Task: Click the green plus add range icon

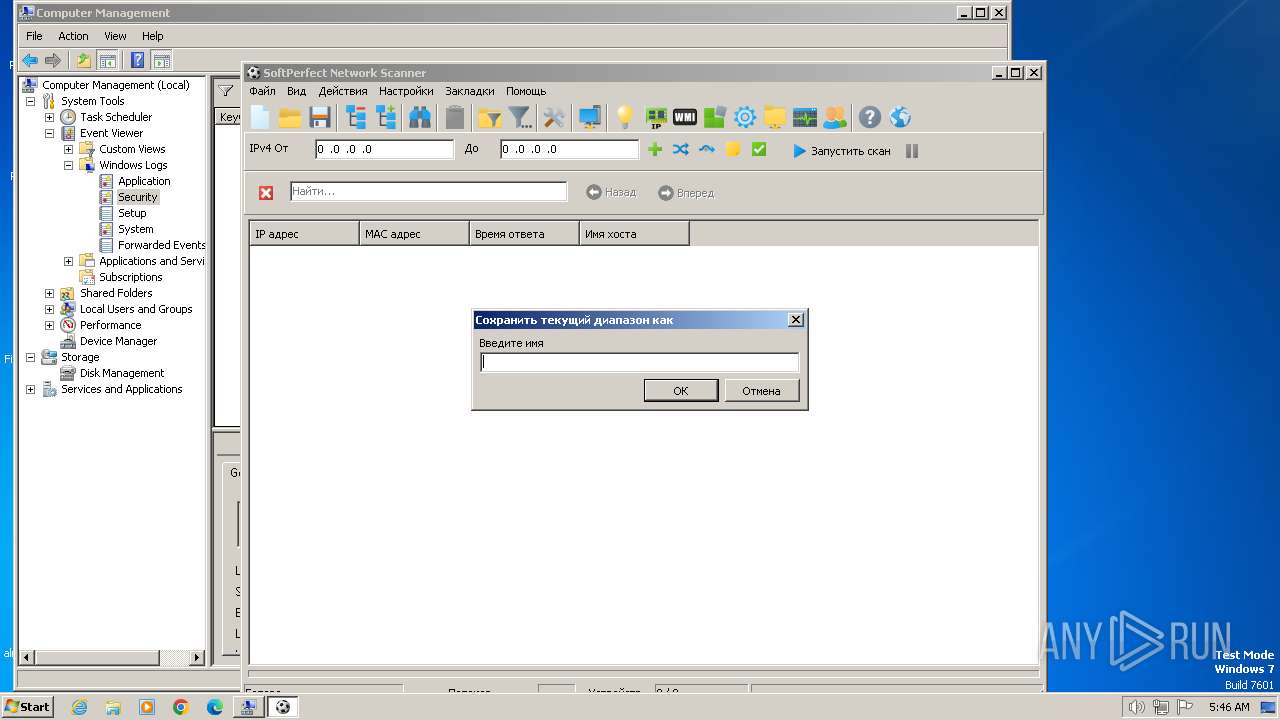Action: 655,149
